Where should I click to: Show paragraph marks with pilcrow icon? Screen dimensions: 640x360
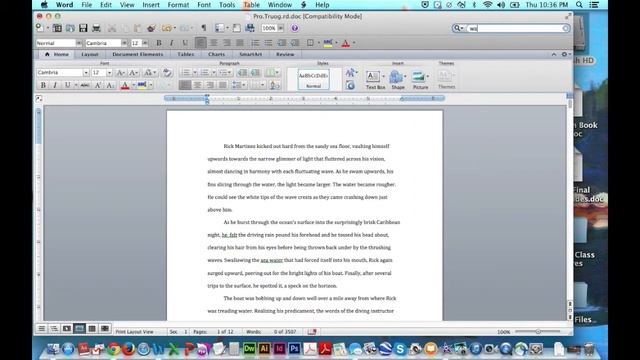(x=203, y=28)
